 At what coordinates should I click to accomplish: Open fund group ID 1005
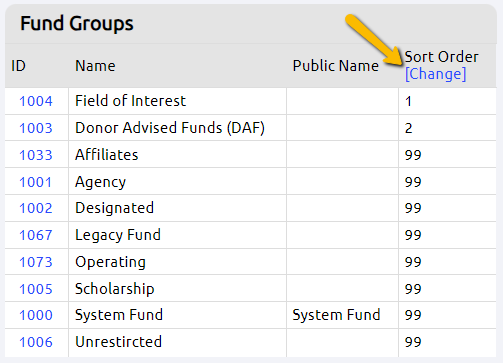pos(36,289)
